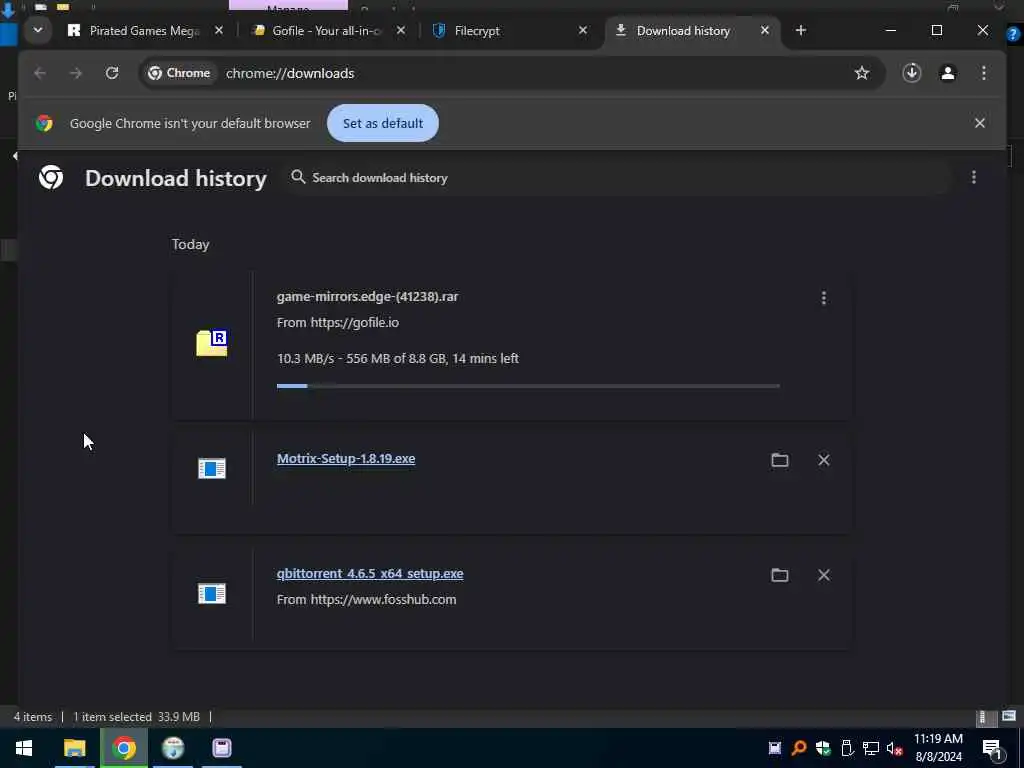Bookmark this page with the star icon

pyautogui.click(x=862, y=73)
